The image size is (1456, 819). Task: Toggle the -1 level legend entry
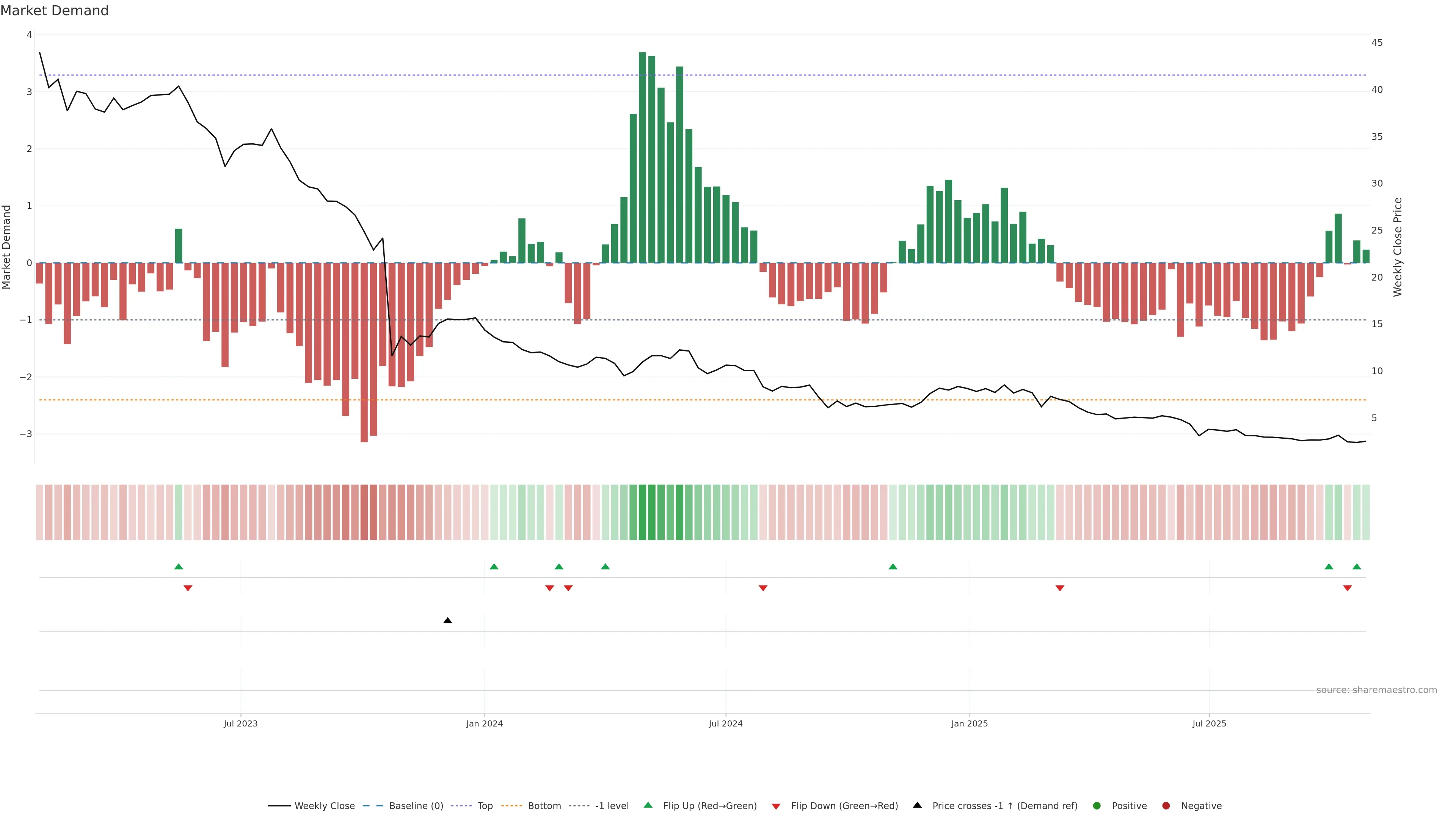[x=612, y=806]
